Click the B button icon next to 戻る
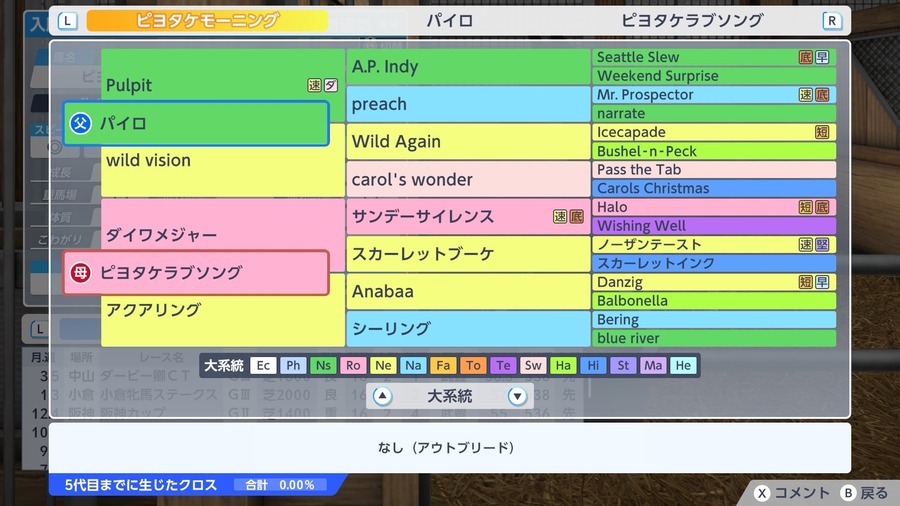 pyautogui.click(x=848, y=493)
